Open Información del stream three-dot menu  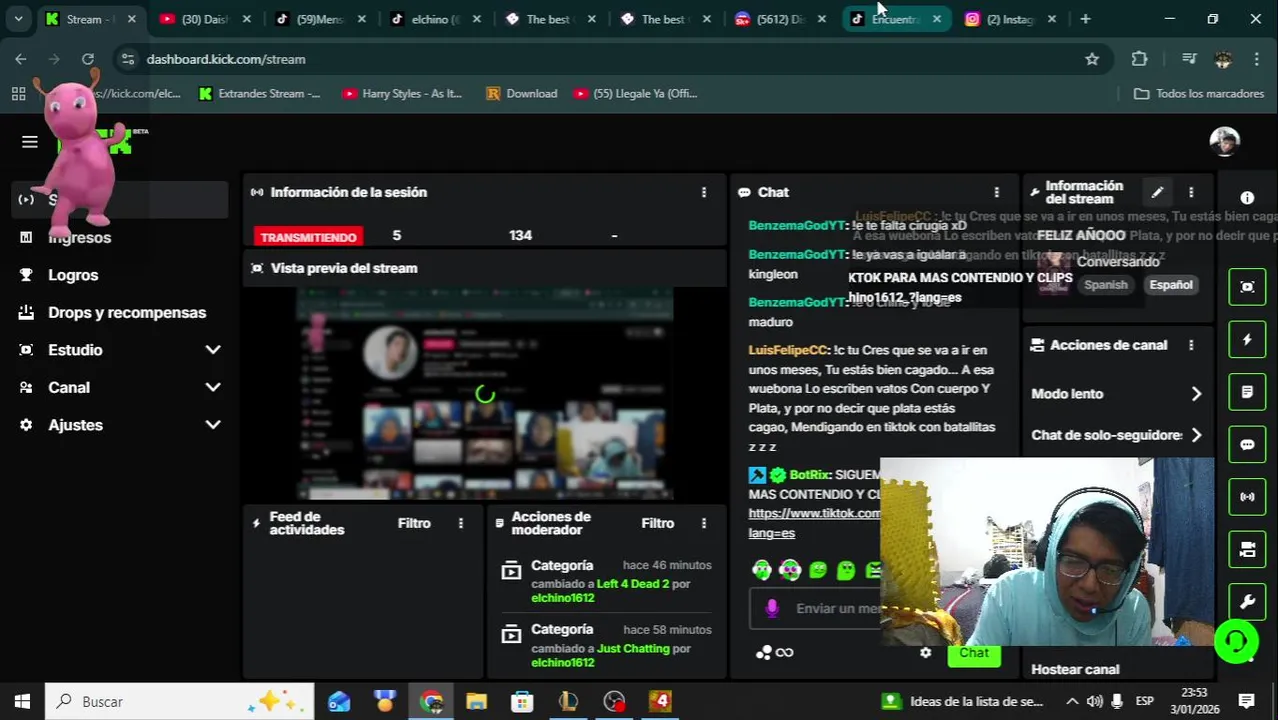point(1191,192)
